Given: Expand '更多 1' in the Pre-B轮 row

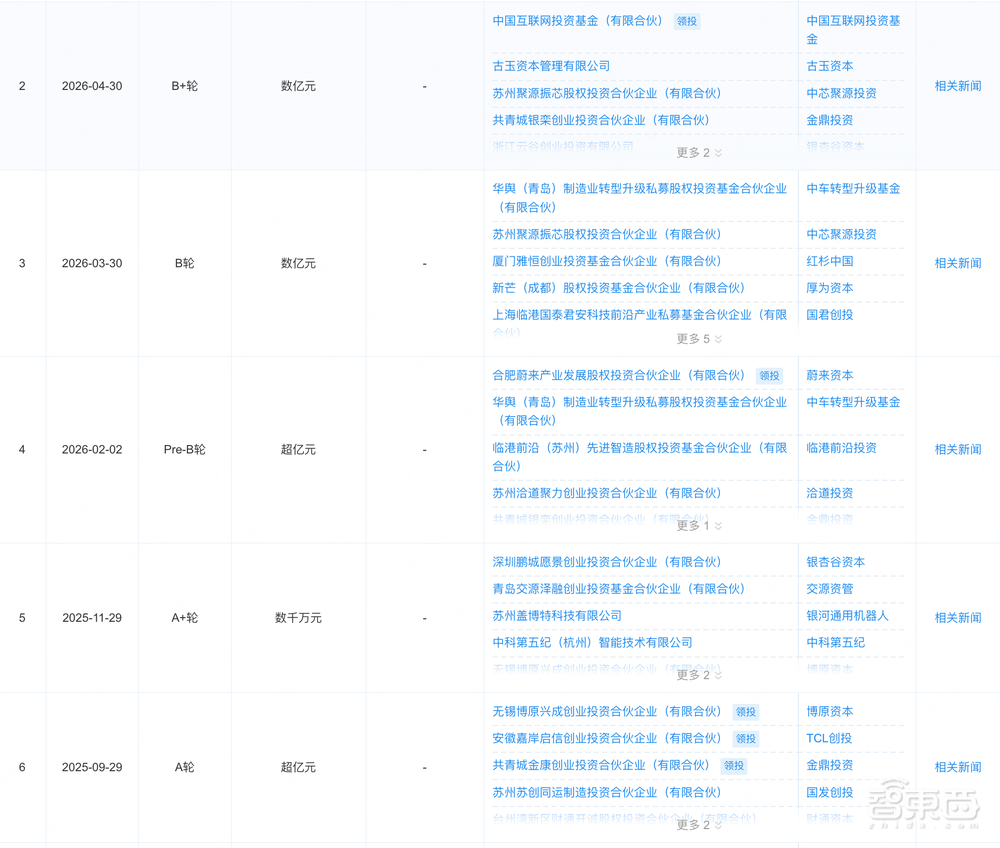Looking at the screenshot, I should tap(699, 525).
